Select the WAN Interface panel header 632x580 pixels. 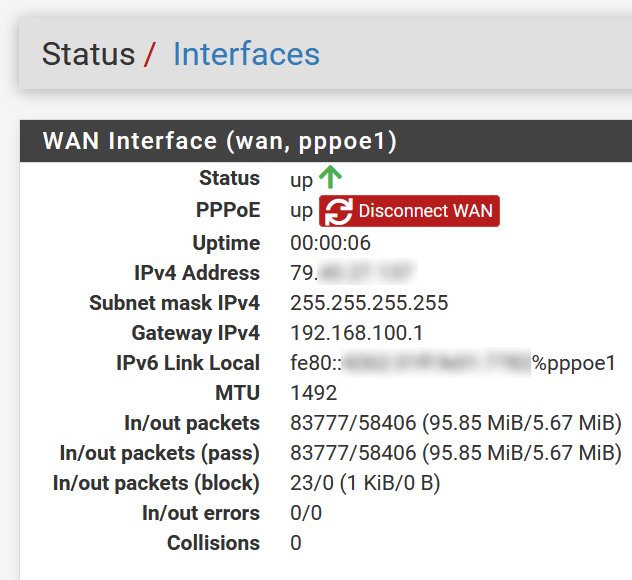point(326,141)
